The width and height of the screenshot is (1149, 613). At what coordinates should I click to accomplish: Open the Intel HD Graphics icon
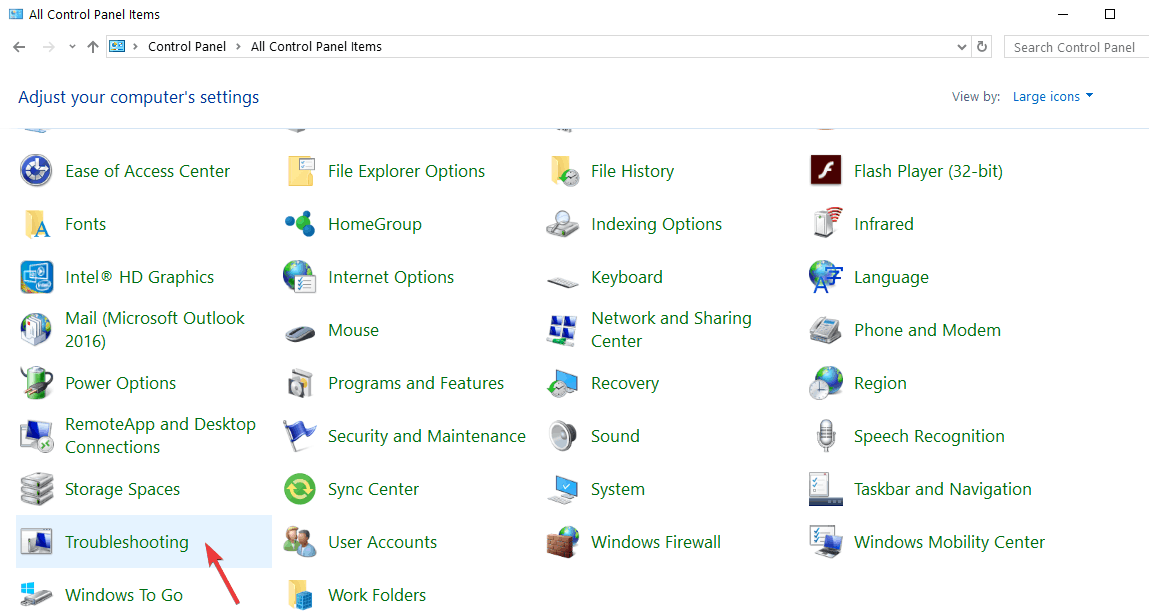click(x=37, y=277)
